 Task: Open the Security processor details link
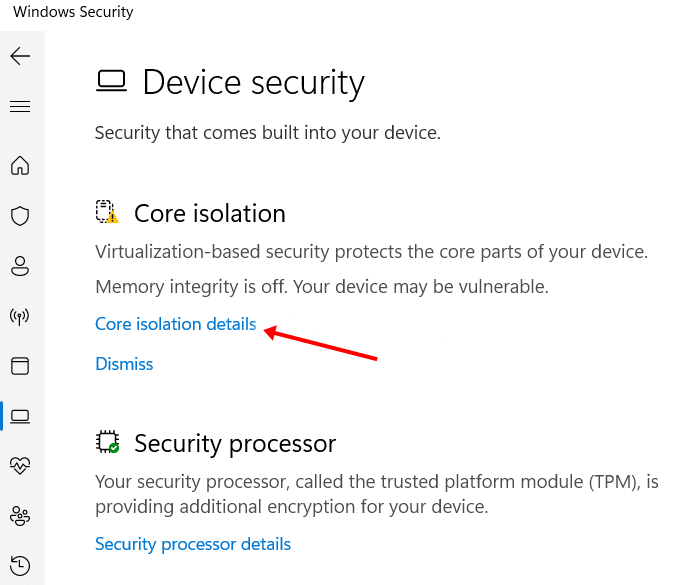click(193, 544)
